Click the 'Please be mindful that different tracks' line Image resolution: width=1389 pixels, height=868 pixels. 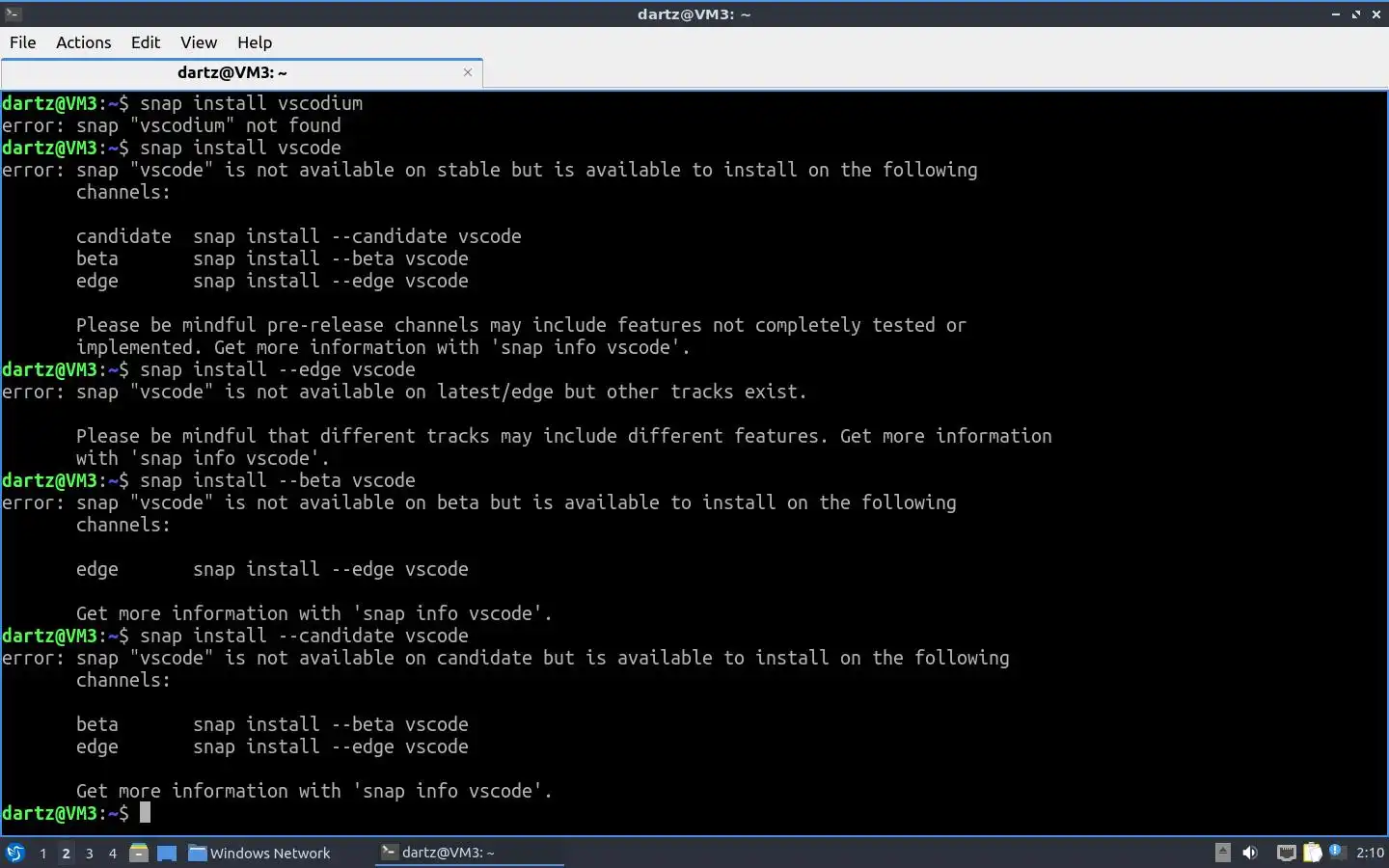click(x=564, y=436)
